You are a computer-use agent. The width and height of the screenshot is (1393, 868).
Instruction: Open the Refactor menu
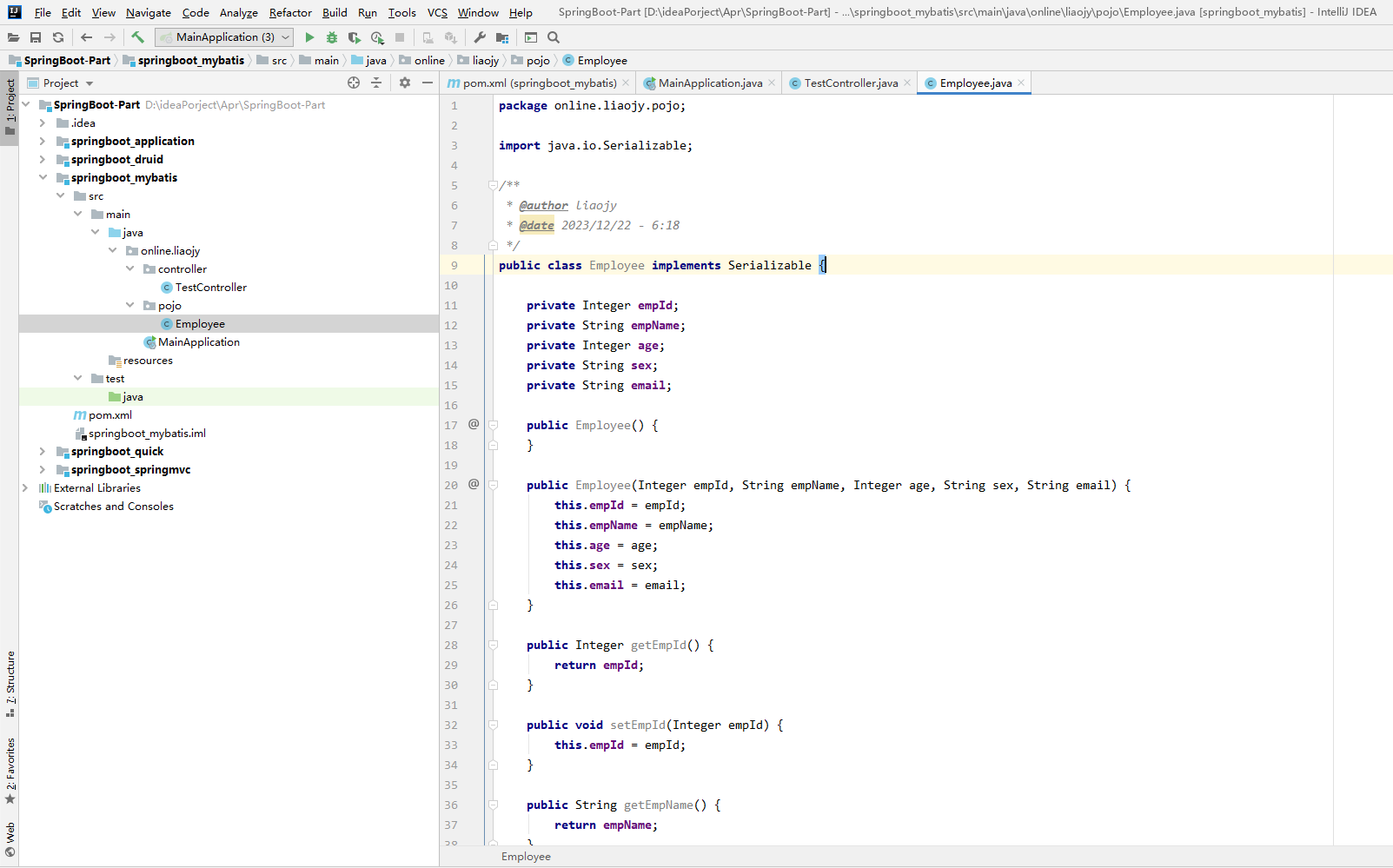290,12
